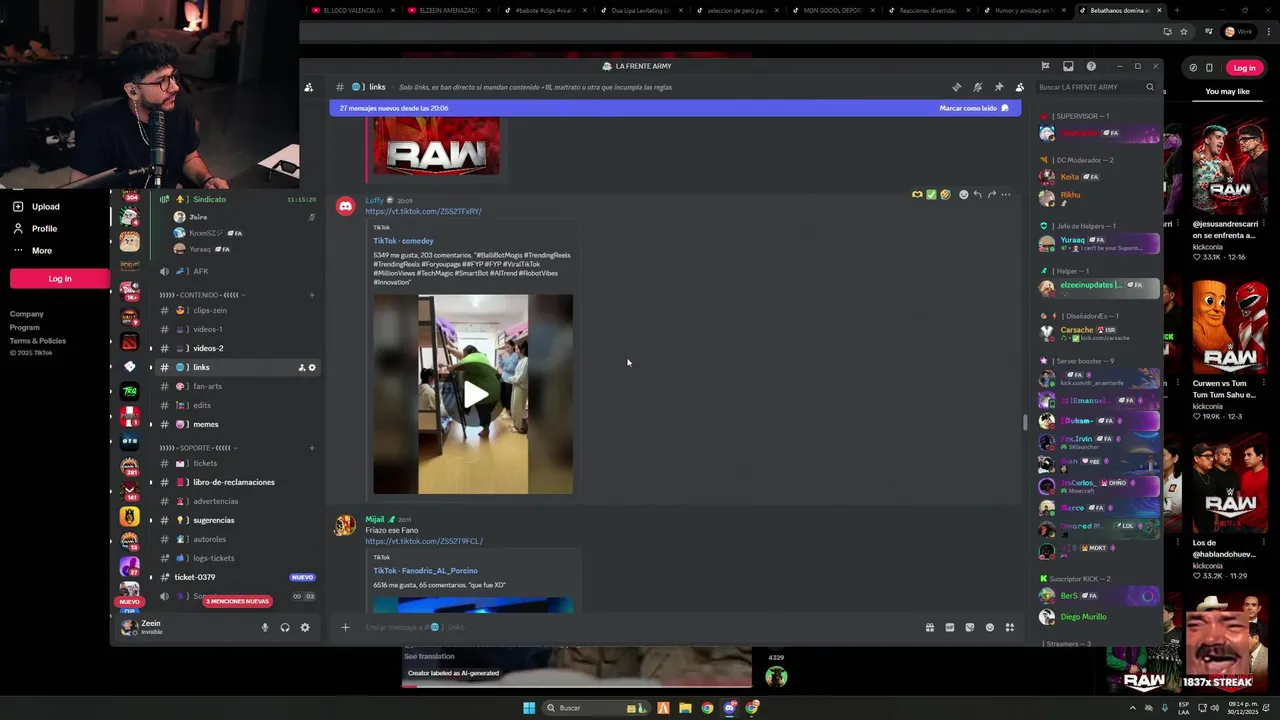Open user settings gear in user panel
Screen dimensions: 1280x720
coord(305,627)
